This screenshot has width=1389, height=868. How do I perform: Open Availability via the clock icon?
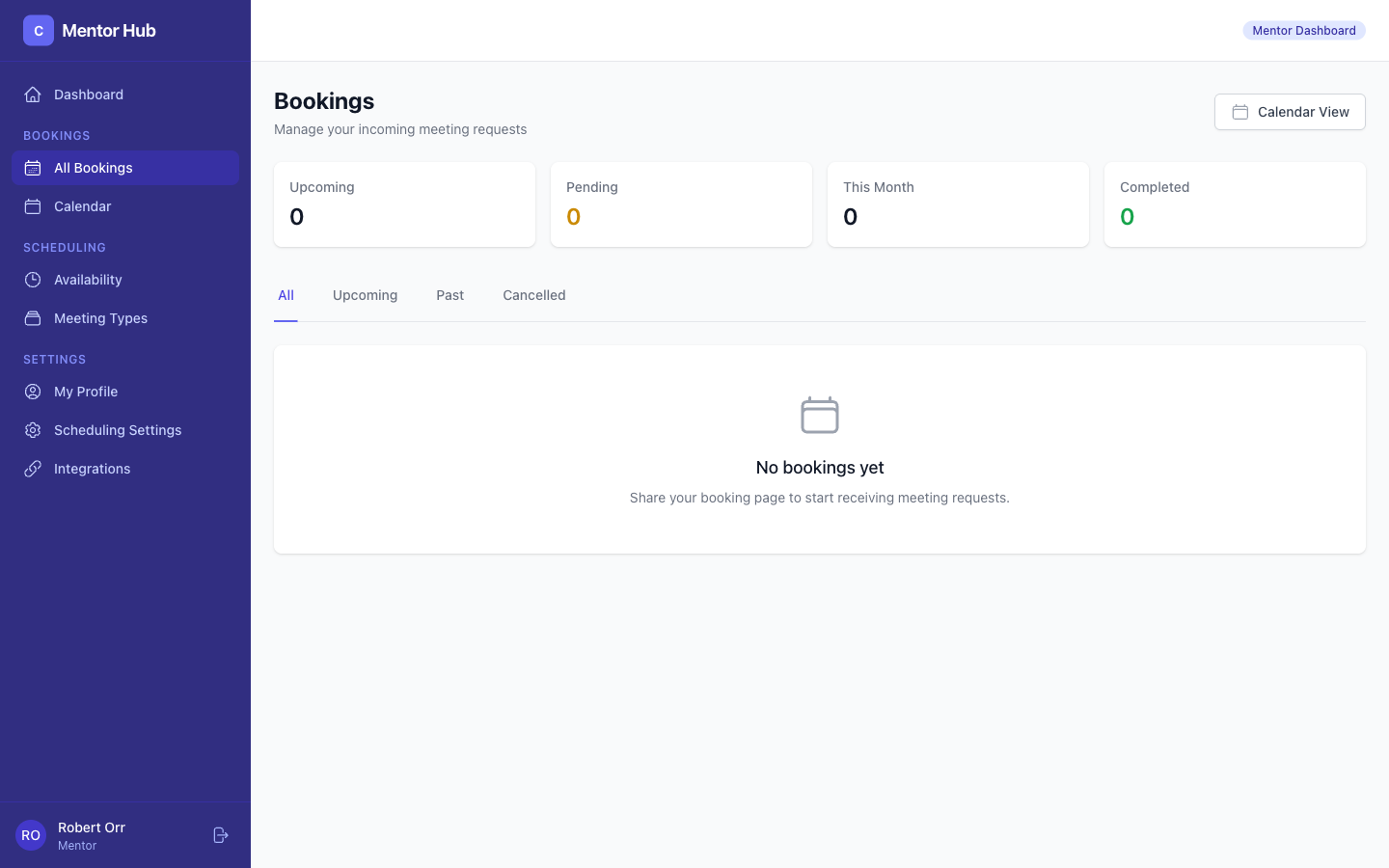point(33,280)
